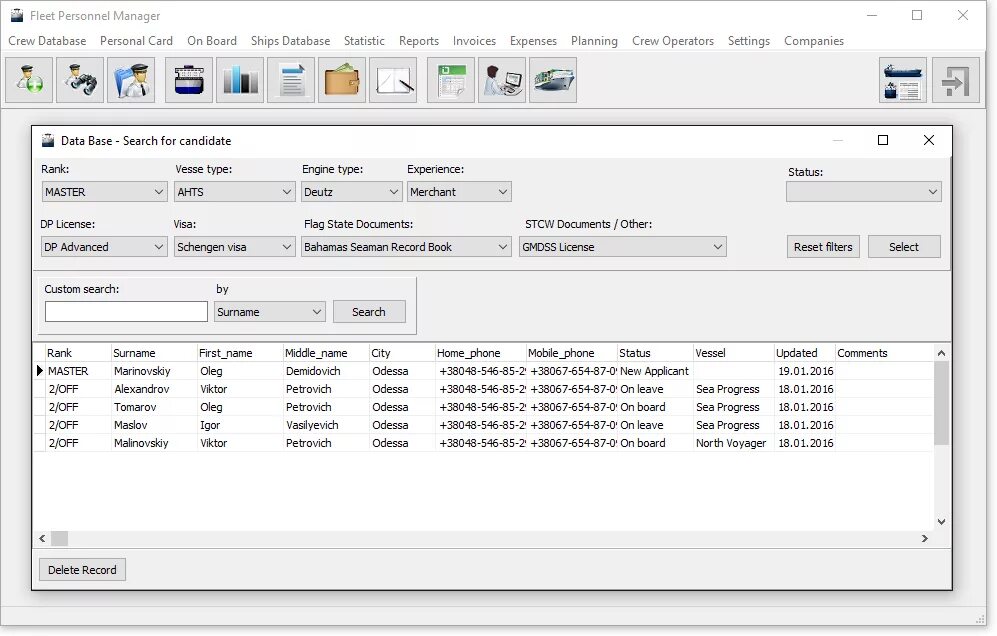Expand the Rank dropdown showing MASTER
997x636 pixels.
click(x=104, y=192)
